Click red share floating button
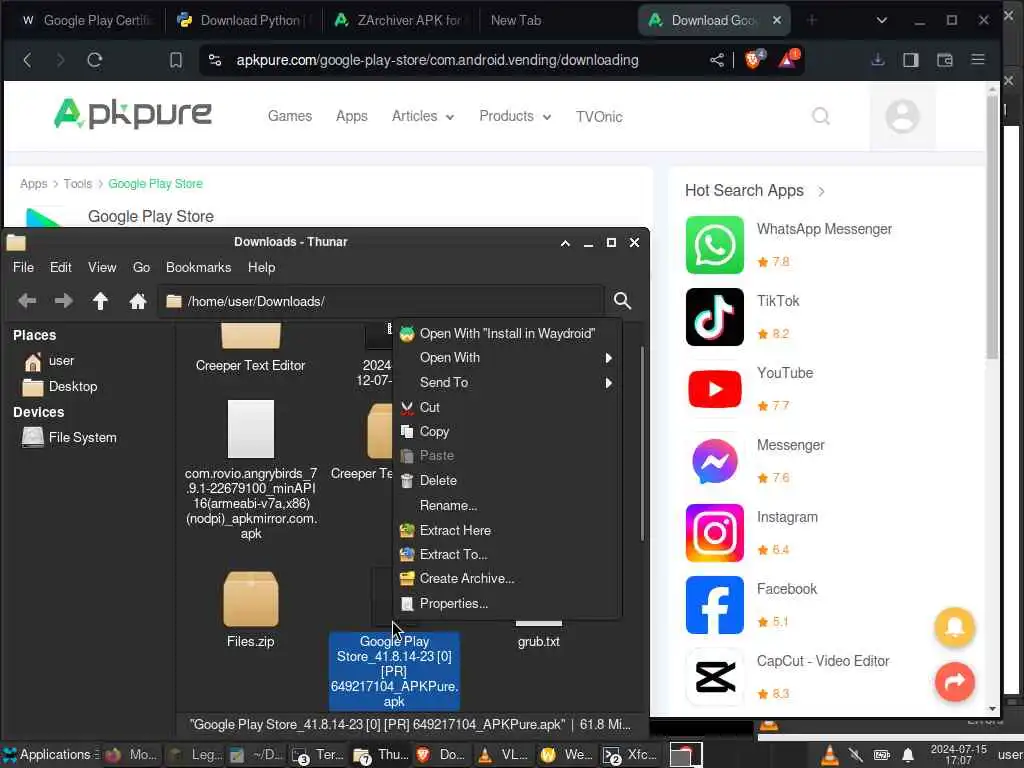The width and height of the screenshot is (1024, 768). point(954,682)
